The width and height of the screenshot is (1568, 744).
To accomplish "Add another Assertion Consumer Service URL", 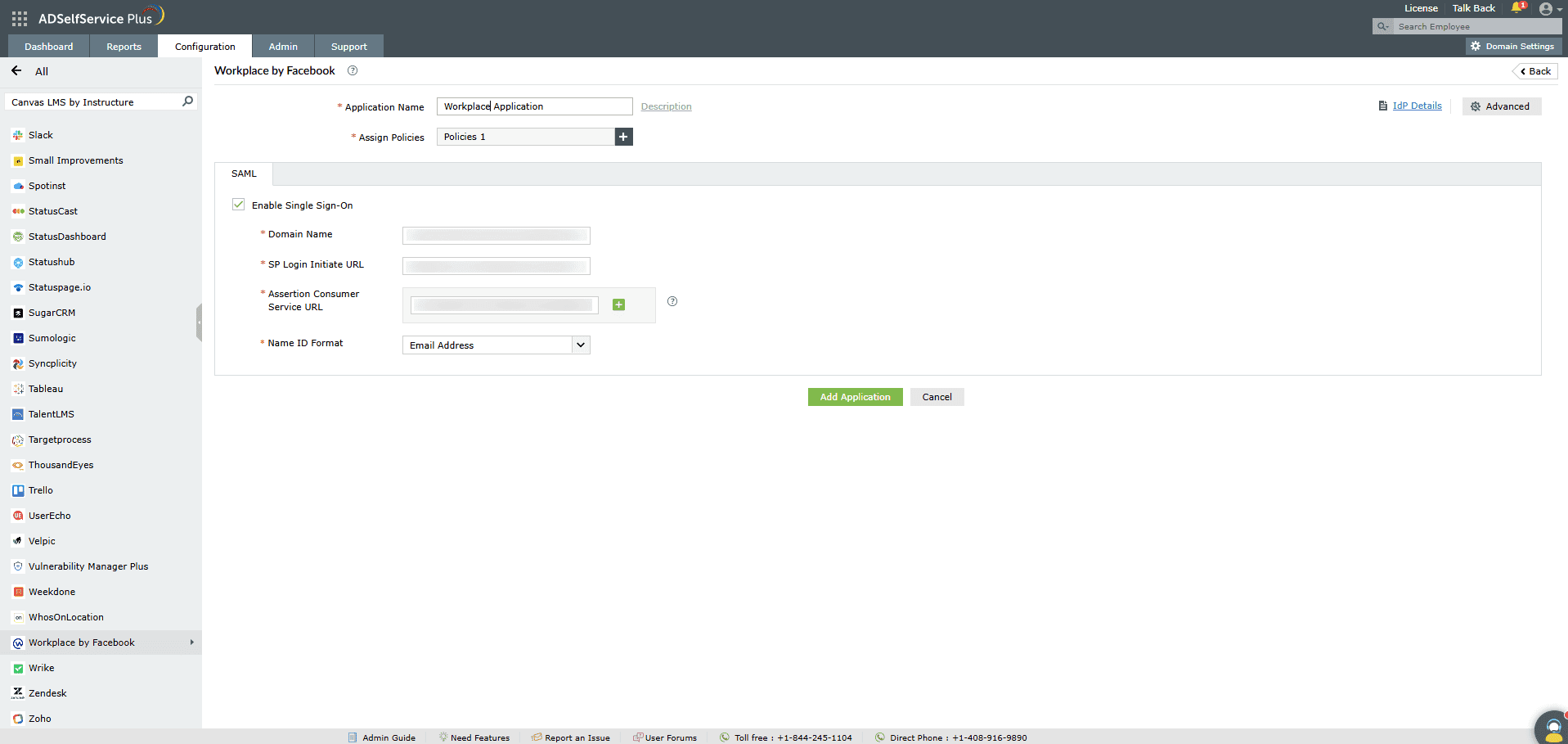I will tap(619, 304).
